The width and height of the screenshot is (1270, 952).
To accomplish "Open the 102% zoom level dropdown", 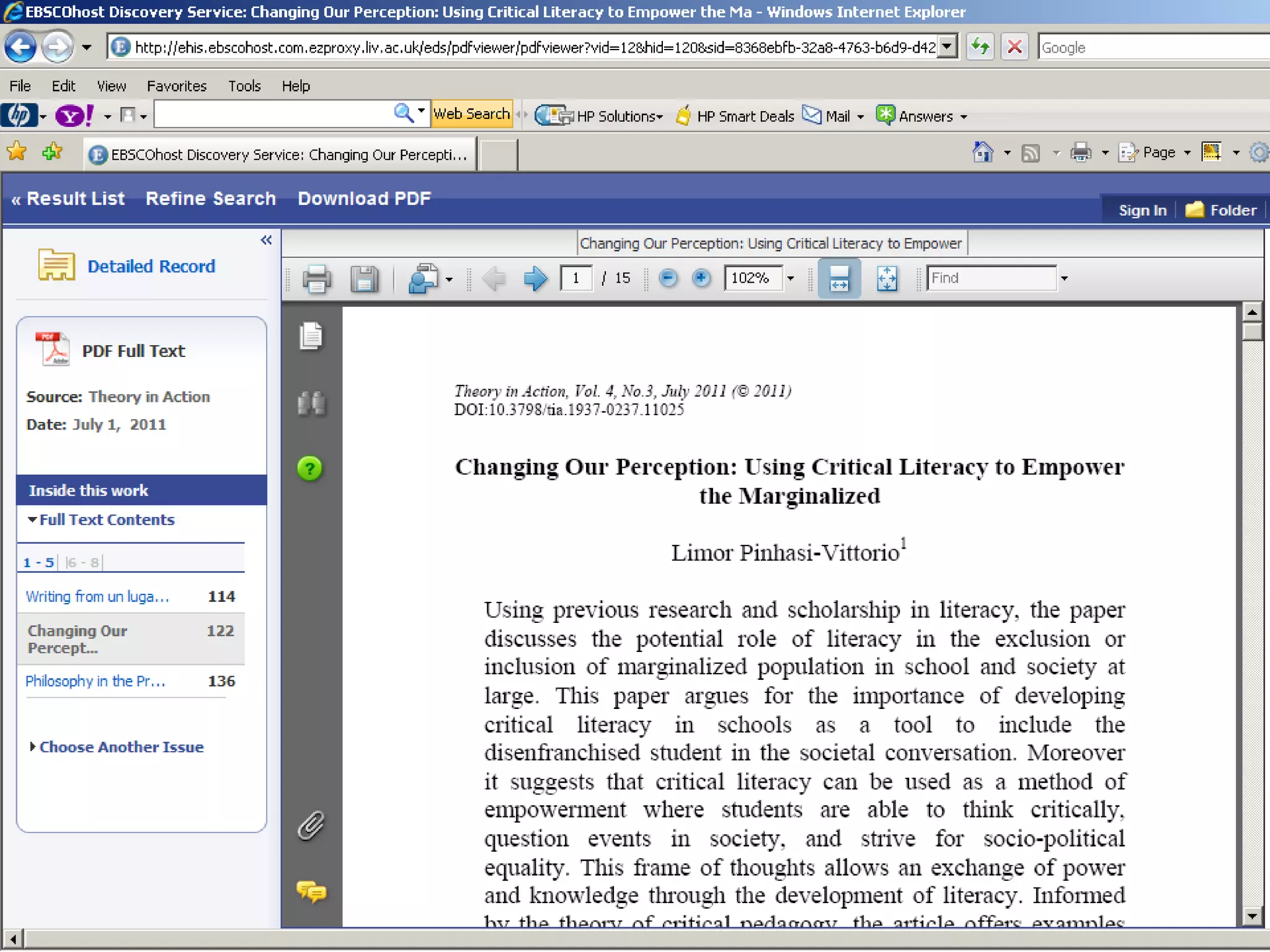I will point(790,278).
